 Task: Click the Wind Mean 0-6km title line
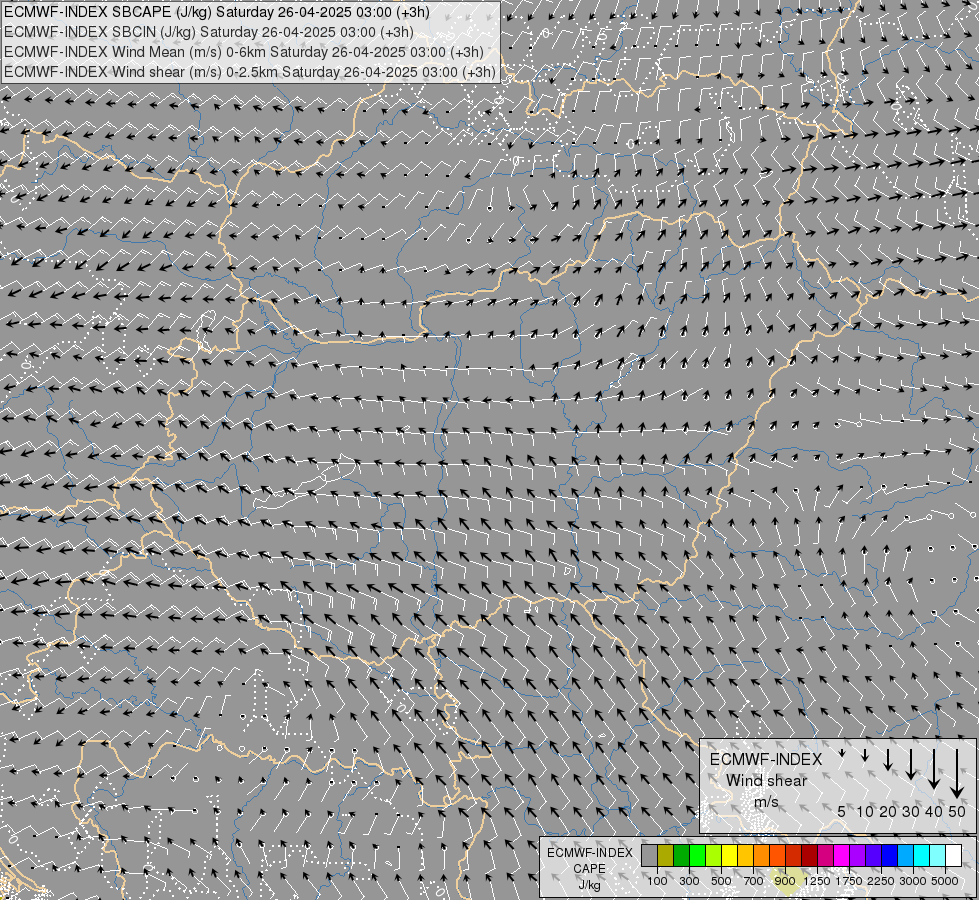(x=244, y=52)
